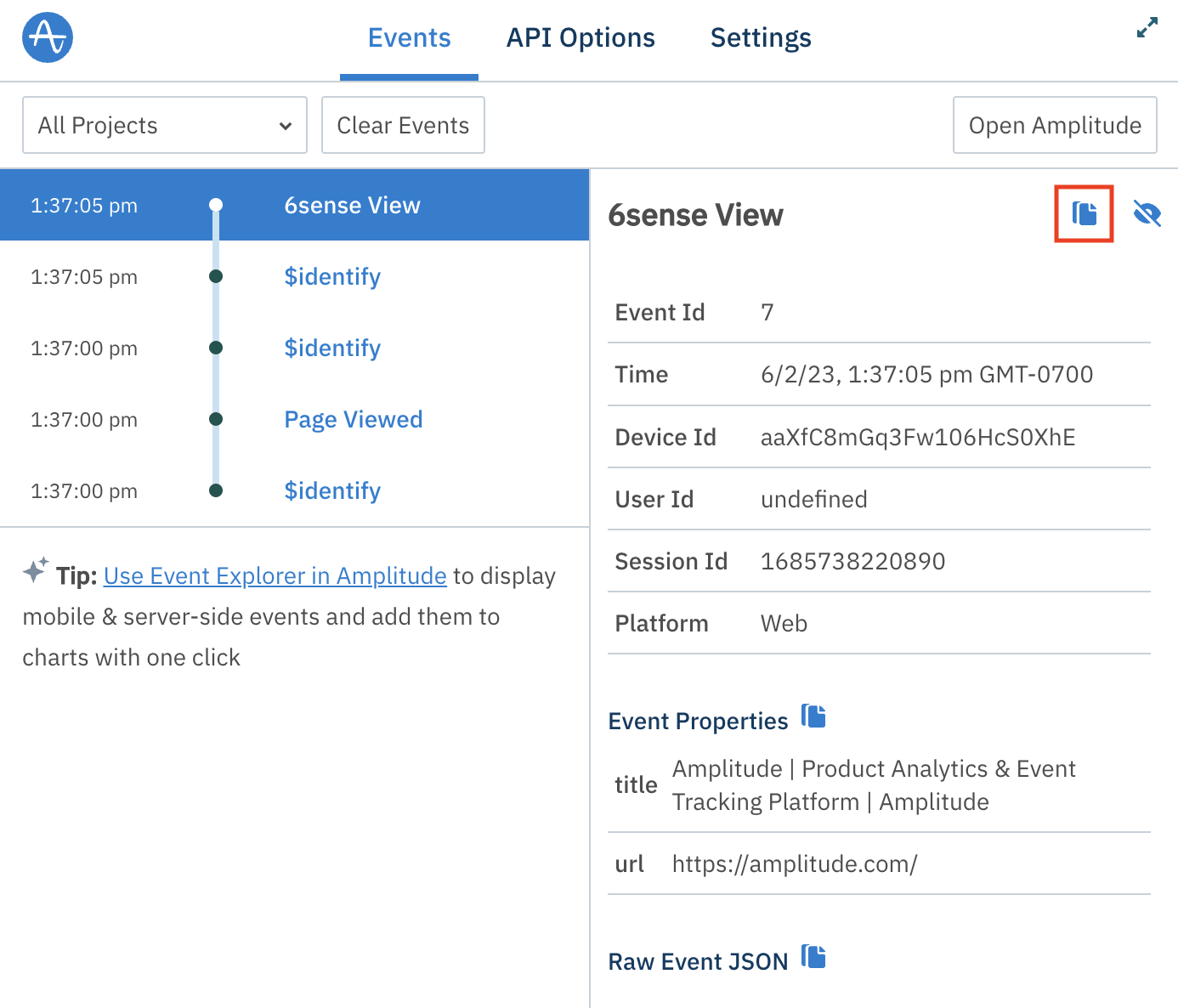
Task: Open Use Event Explorer in Amplitude link
Action: [x=275, y=575]
